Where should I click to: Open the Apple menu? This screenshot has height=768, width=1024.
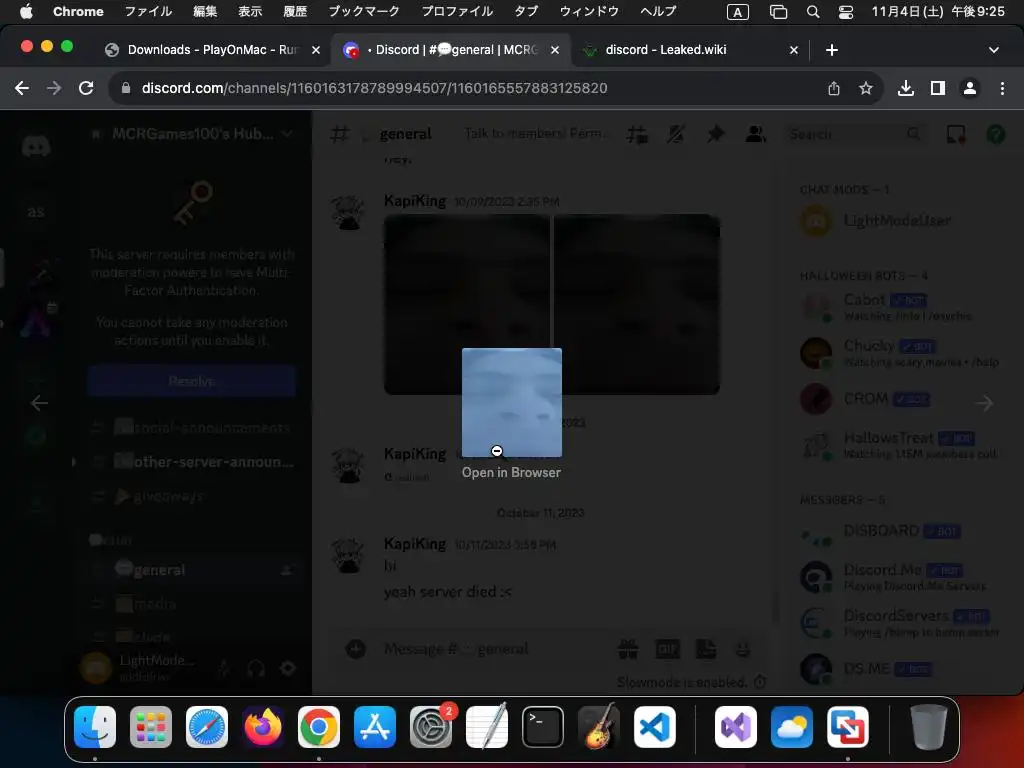click(26, 12)
